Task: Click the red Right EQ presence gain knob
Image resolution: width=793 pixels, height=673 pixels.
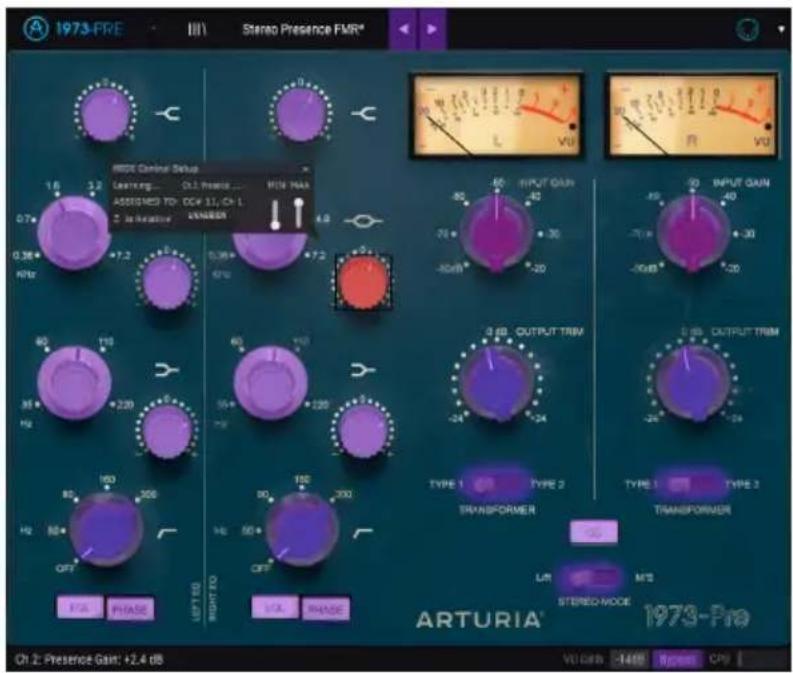Action: 363,281
